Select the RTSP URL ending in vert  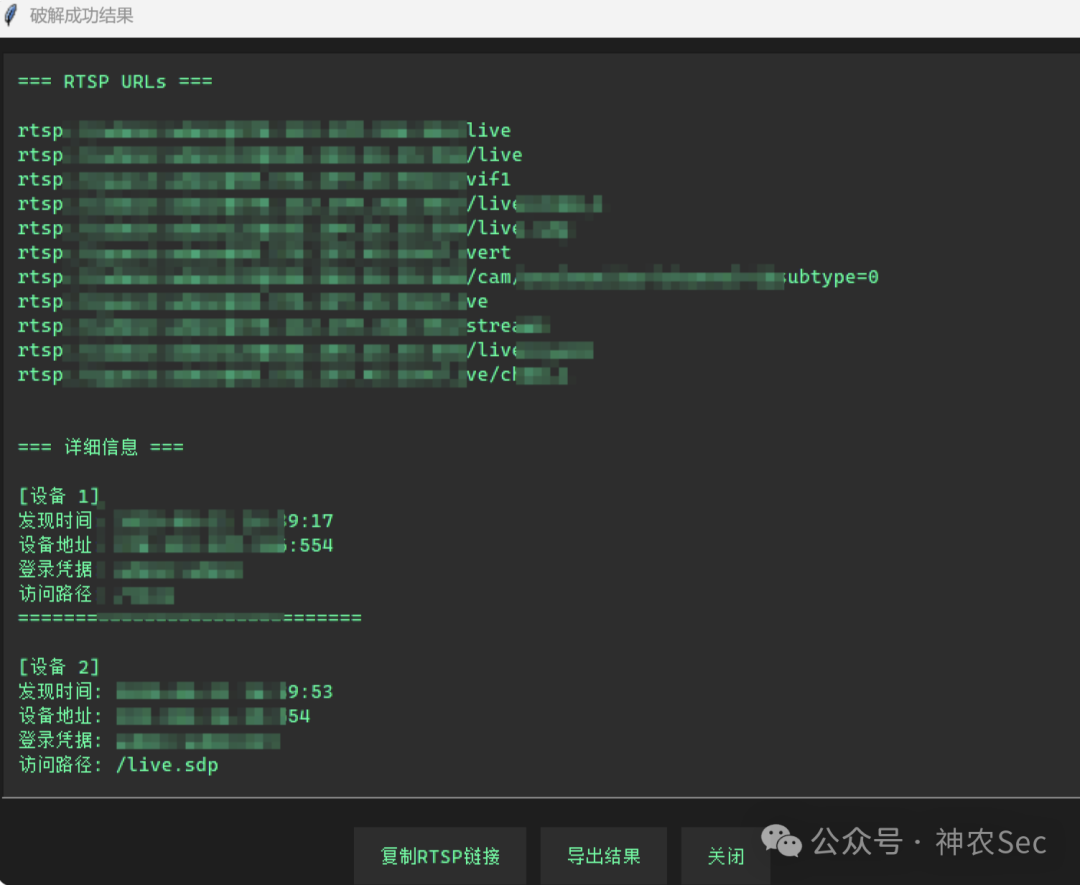264,253
